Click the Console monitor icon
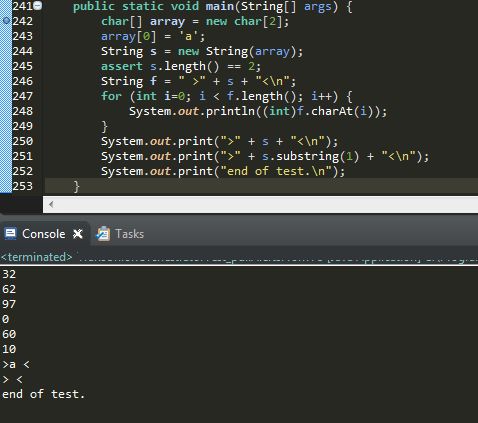The image size is (478, 423). (10, 234)
